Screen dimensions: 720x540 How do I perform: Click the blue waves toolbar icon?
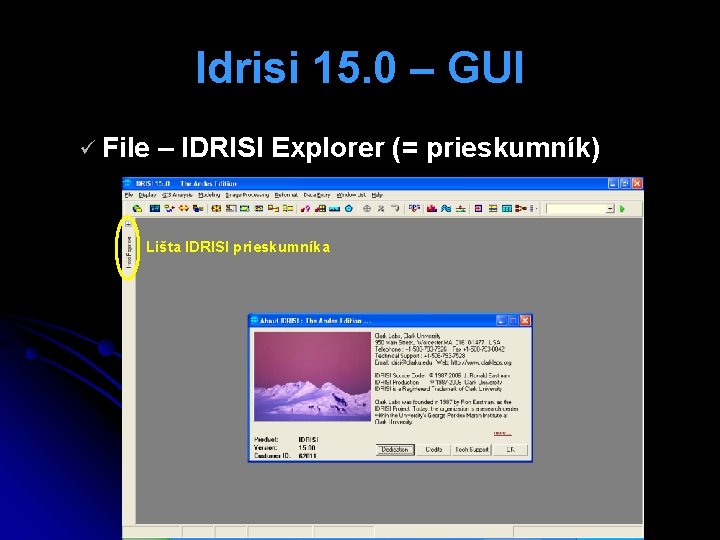446,208
